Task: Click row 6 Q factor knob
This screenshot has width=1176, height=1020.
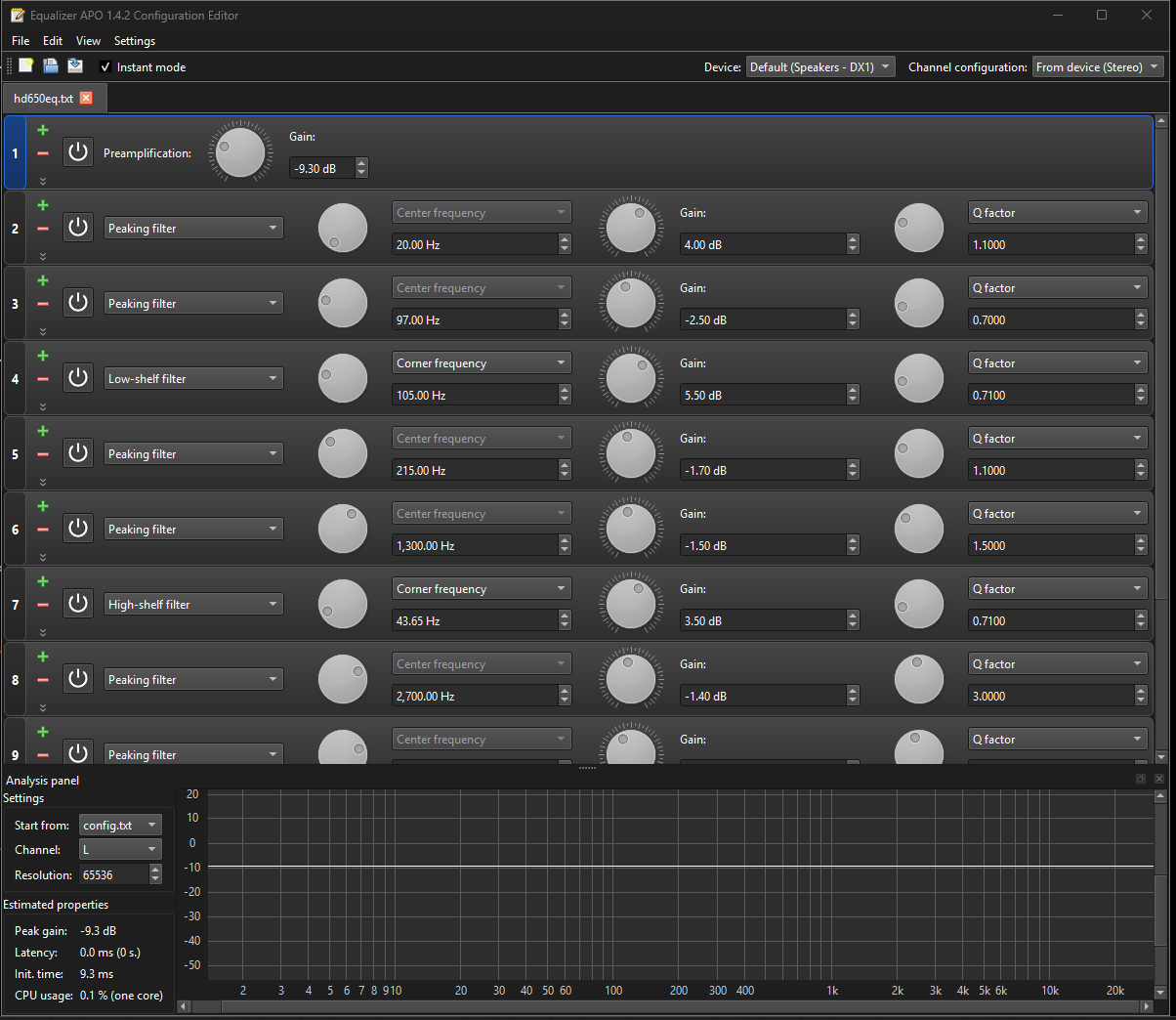Action: [919, 529]
